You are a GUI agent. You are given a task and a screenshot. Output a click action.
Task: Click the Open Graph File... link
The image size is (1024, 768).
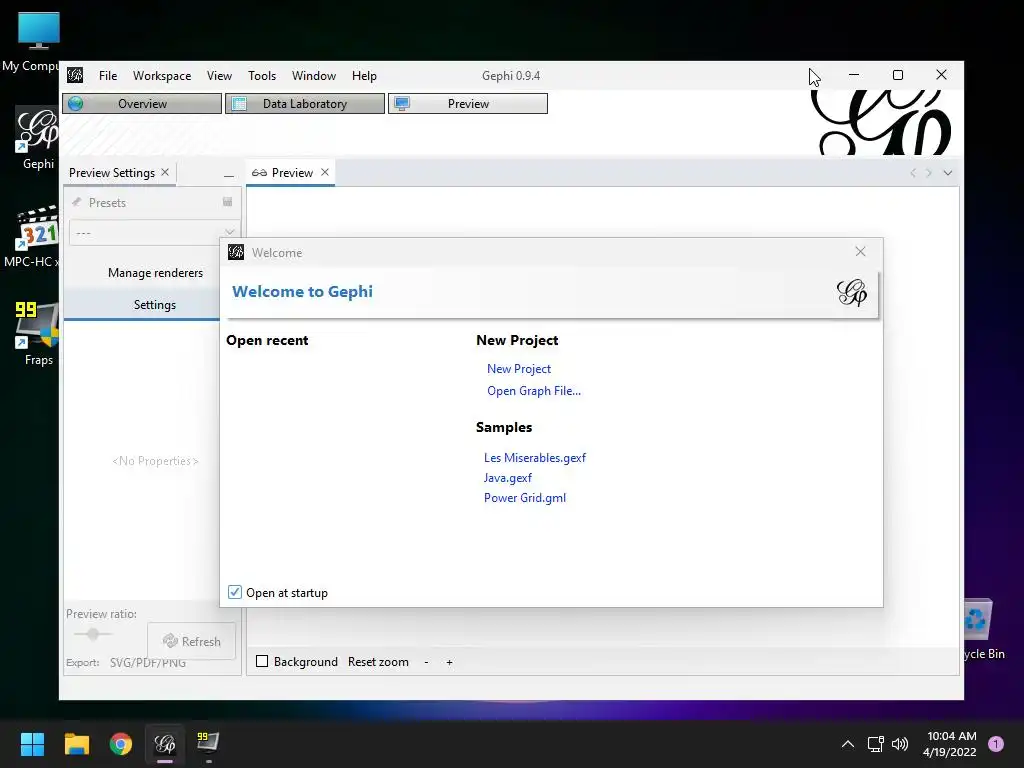click(534, 391)
